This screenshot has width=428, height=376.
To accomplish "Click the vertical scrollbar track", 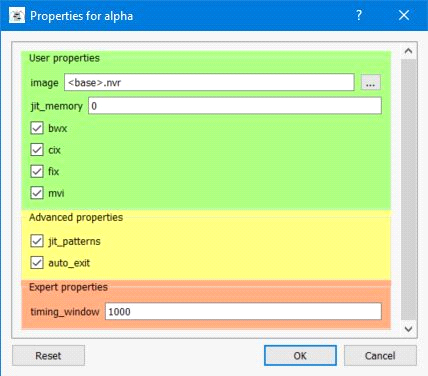I will [408, 190].
